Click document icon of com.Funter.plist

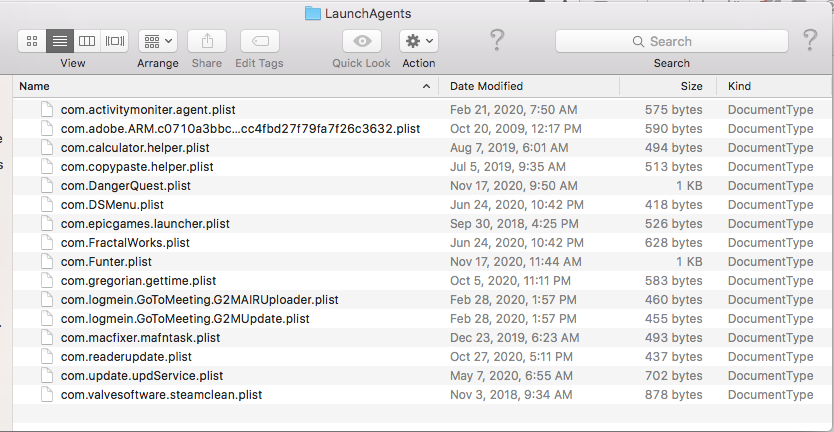pyautogui.click(x=47, y=262)
